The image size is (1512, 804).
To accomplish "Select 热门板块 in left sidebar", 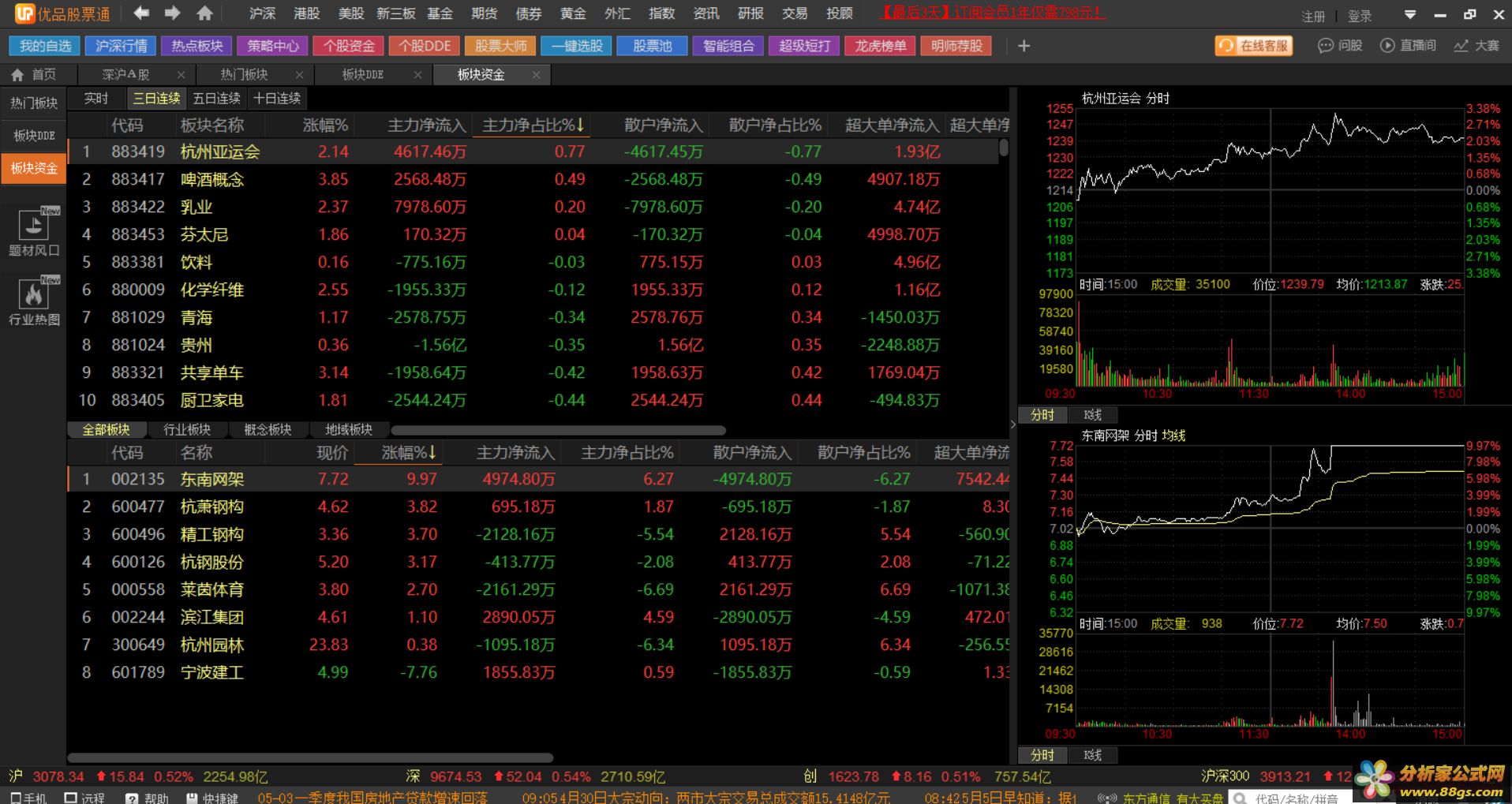I will [34, 103].
